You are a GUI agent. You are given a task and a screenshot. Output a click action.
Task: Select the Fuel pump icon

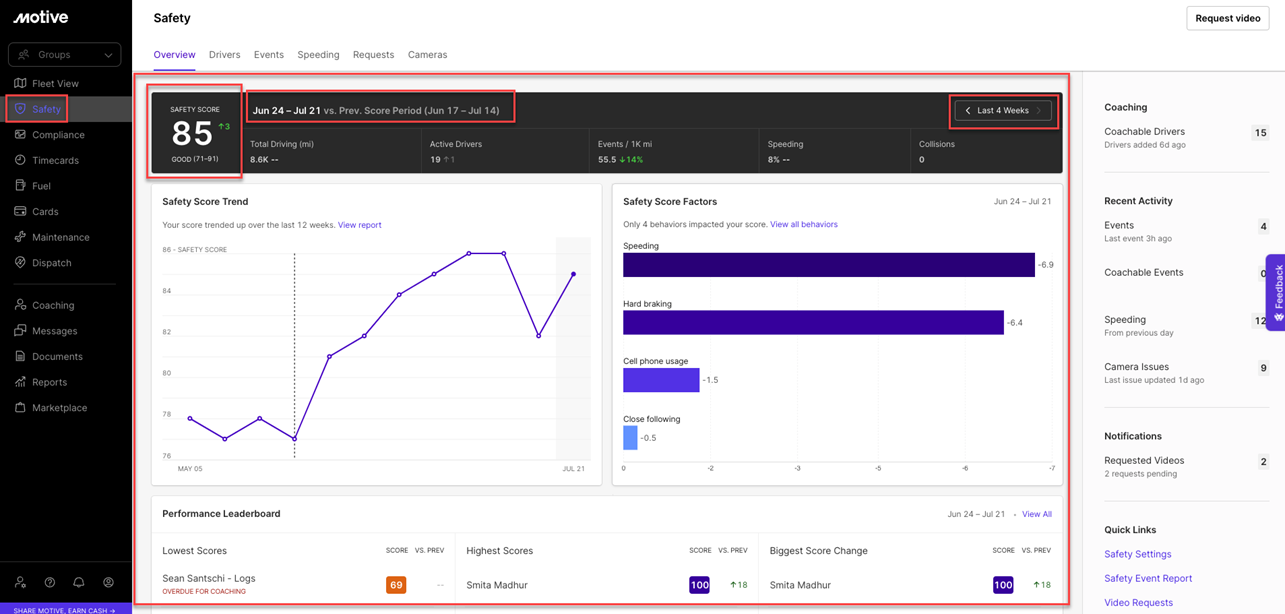(x=20, y=185)
